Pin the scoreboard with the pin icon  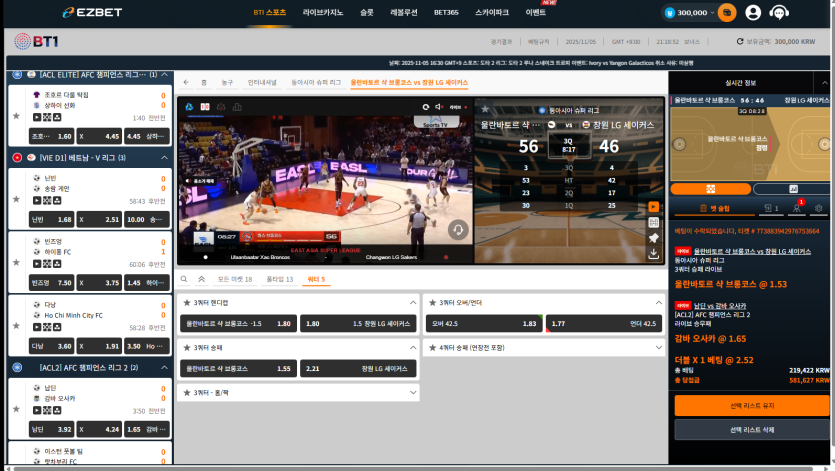653,238
